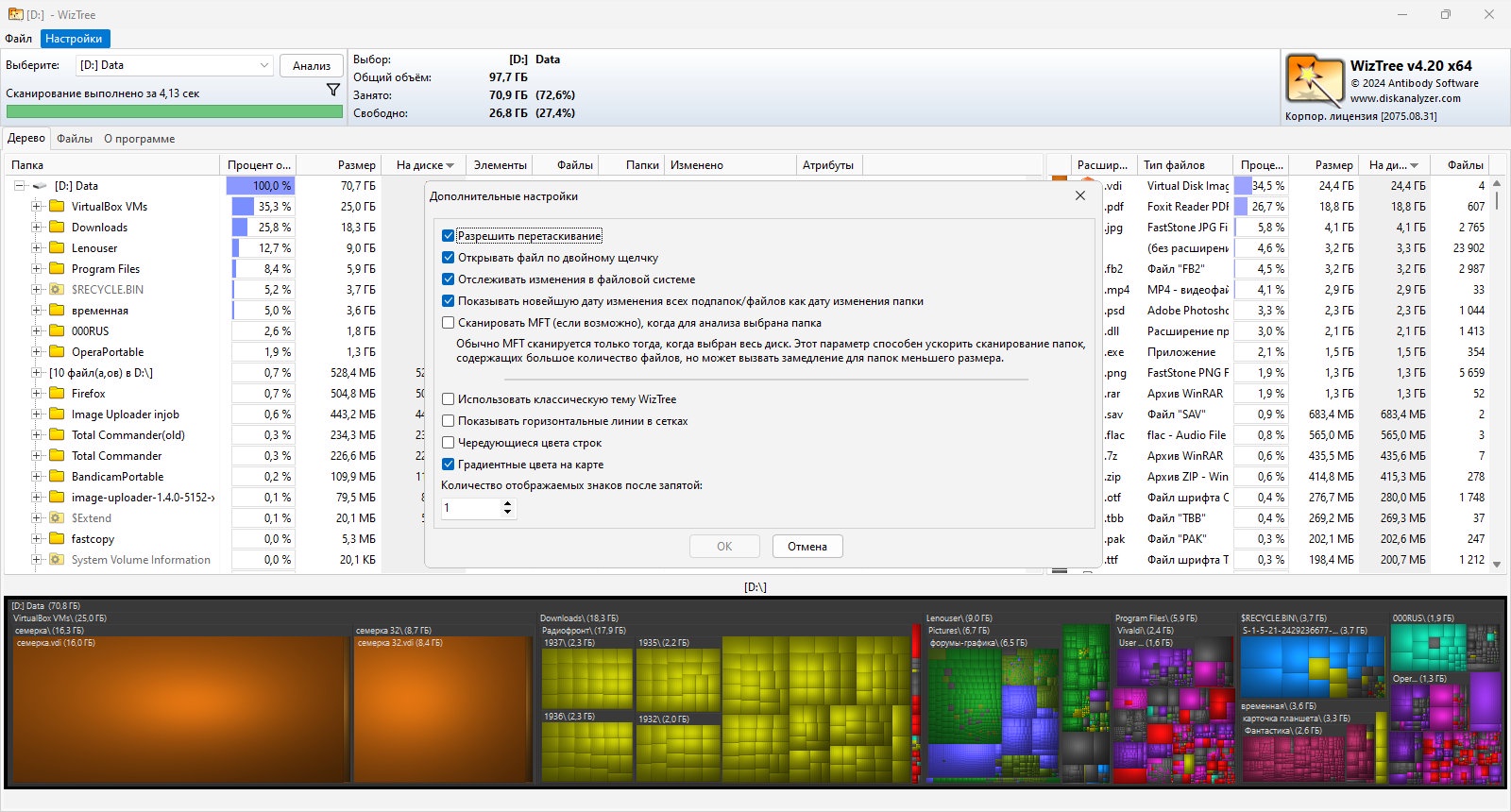
Task: Expand the VirtualBox VMs tree node
Action: [36, 206]
